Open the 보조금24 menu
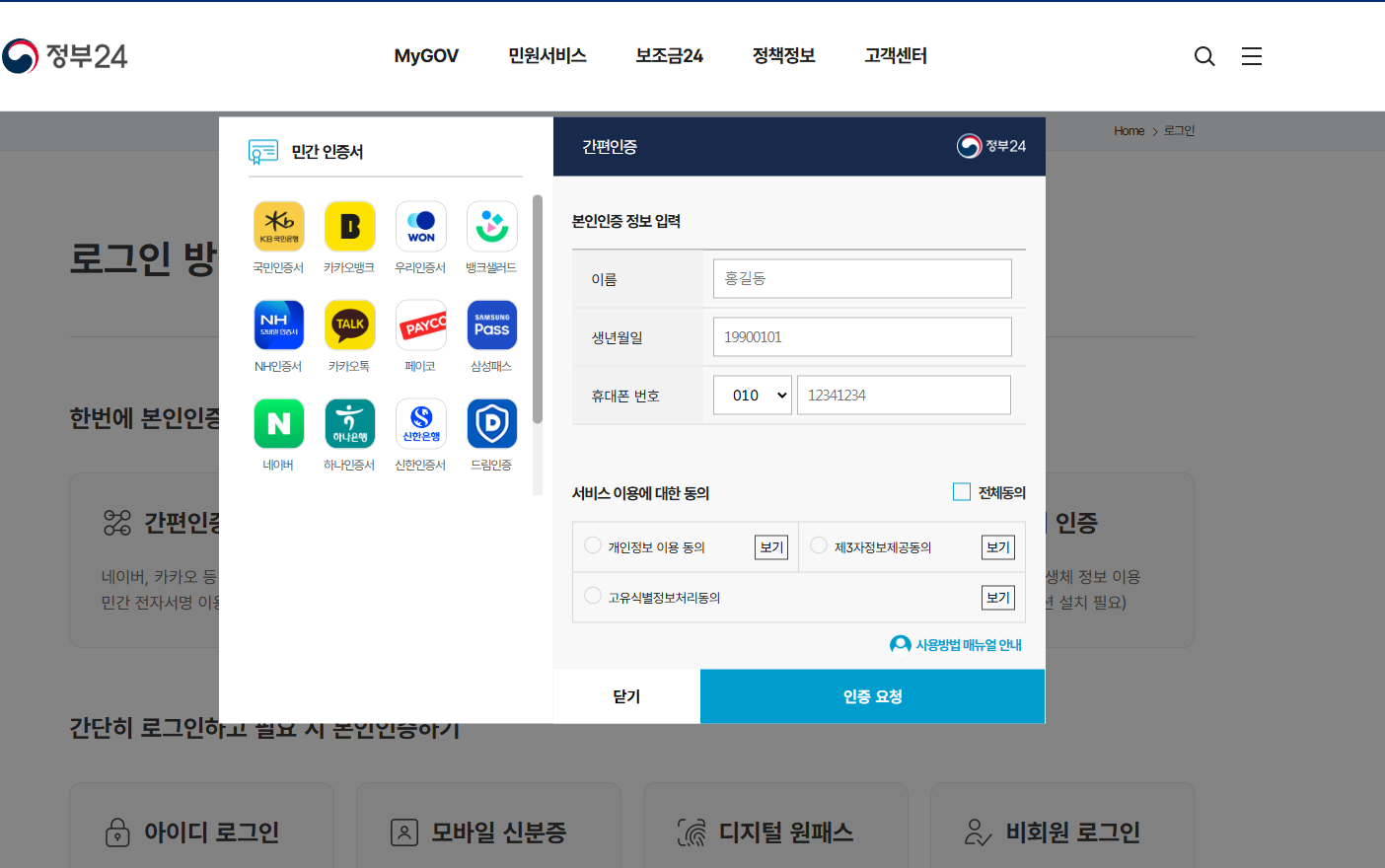This screenshot has height=868, width=1385. 669,56
